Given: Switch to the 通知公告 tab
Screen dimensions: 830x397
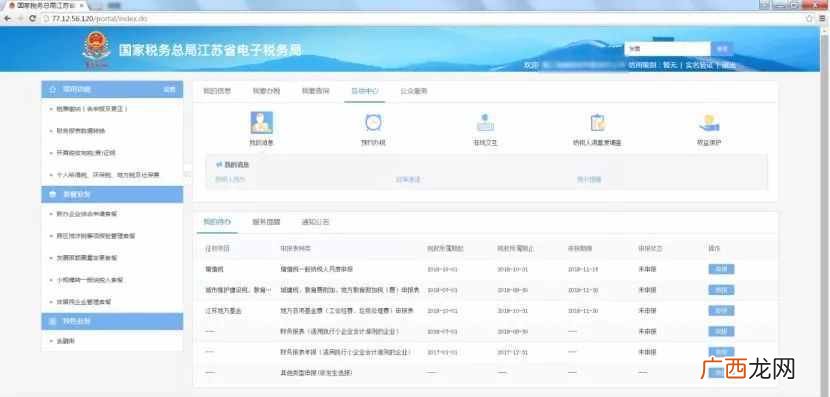Looking at the screenshot, I should coord(315,222).
